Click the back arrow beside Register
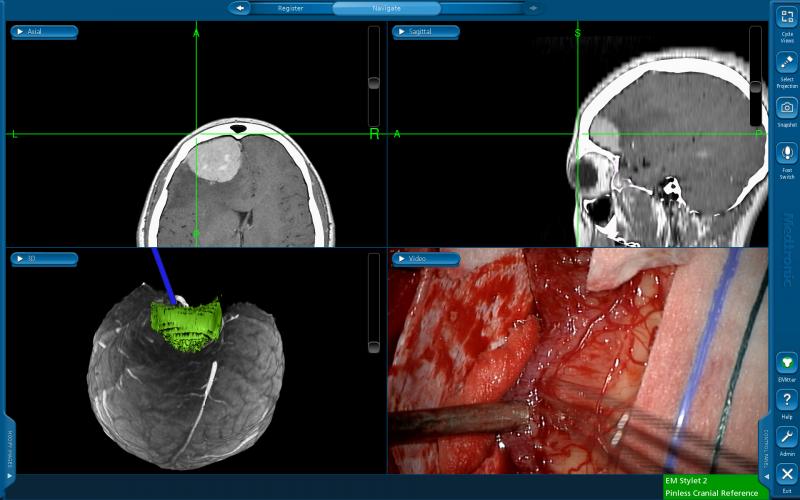Viewport: 800px width, 500px height. (x=240, y=8)
